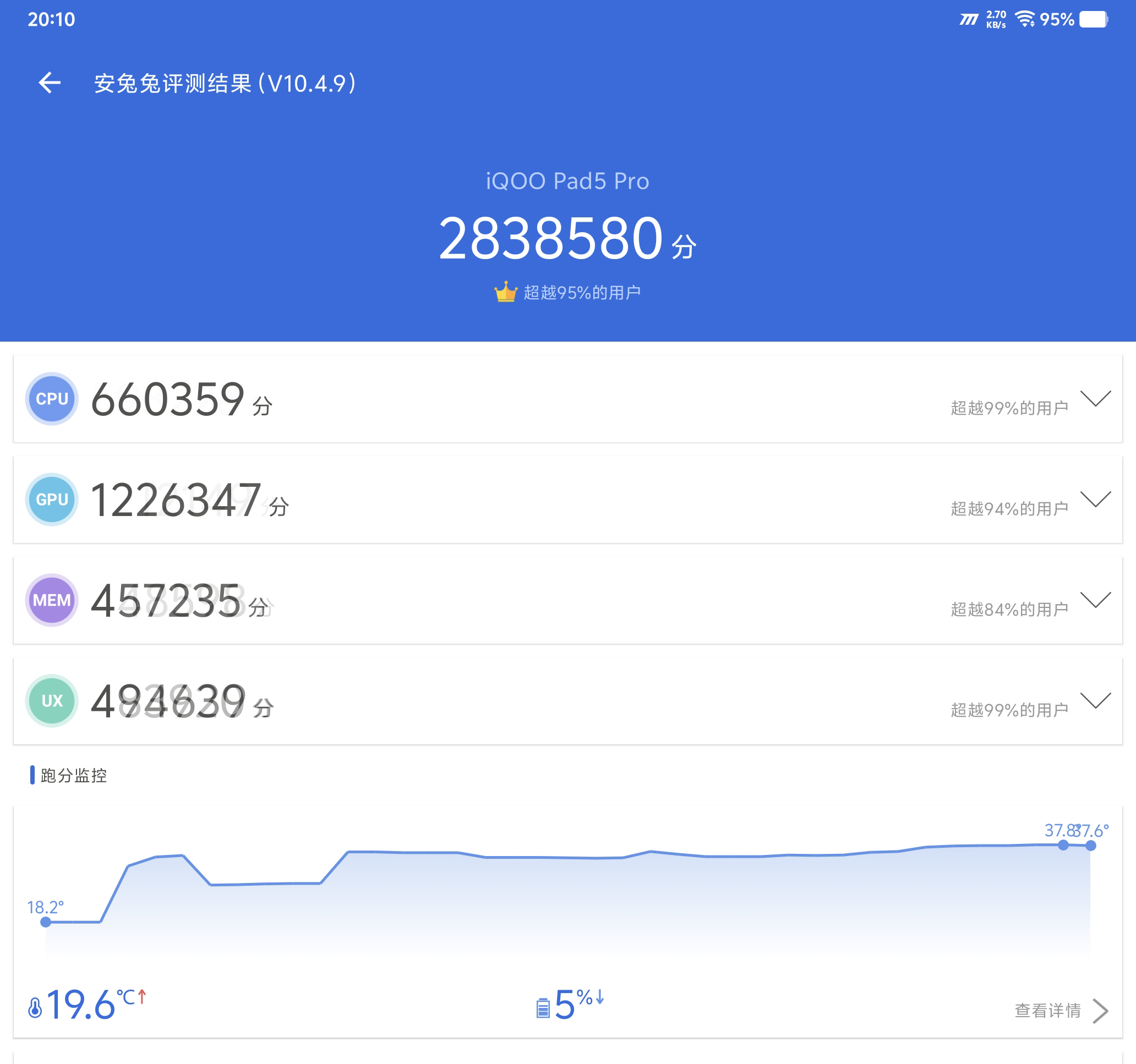Tap the Wi-Fi status bar icon
Viewport: 1136px width, 1064px height.
click(1025, 19)
